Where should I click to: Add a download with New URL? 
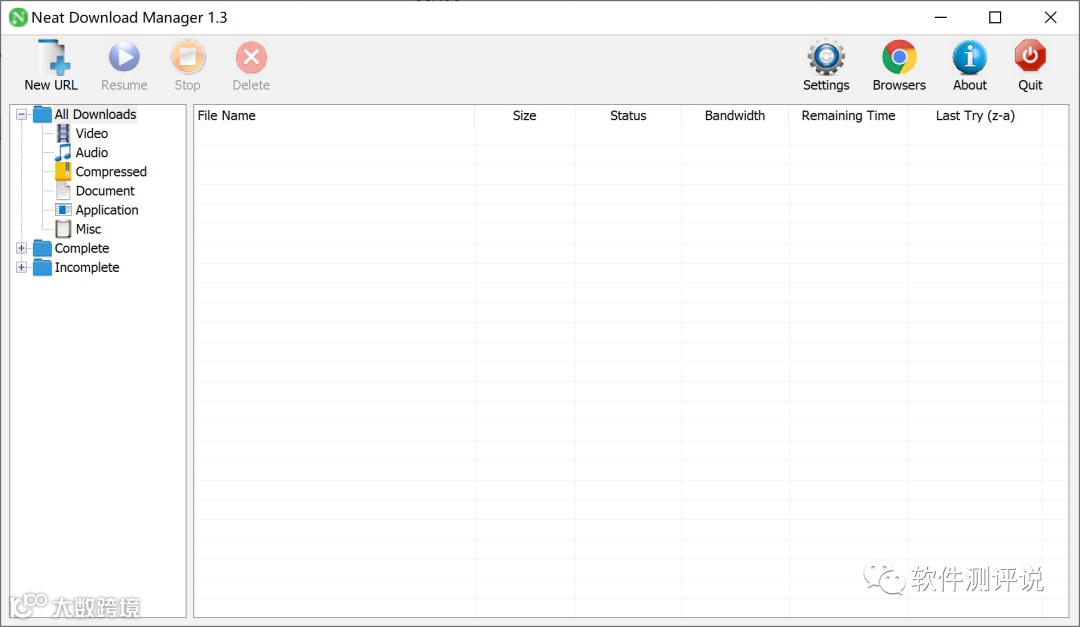(x=52, y=66)
